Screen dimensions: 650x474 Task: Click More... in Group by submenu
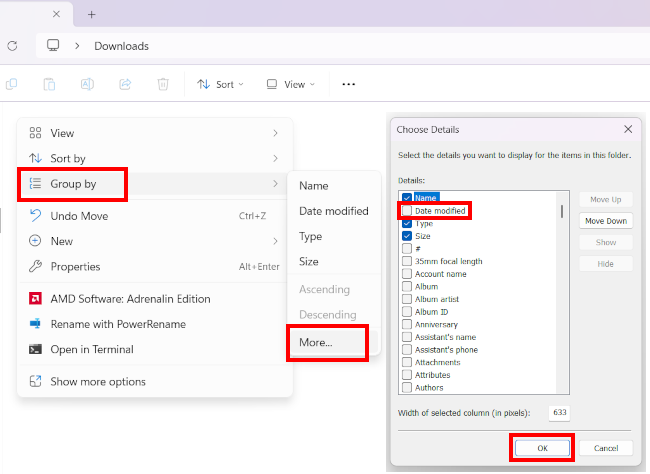334,342
